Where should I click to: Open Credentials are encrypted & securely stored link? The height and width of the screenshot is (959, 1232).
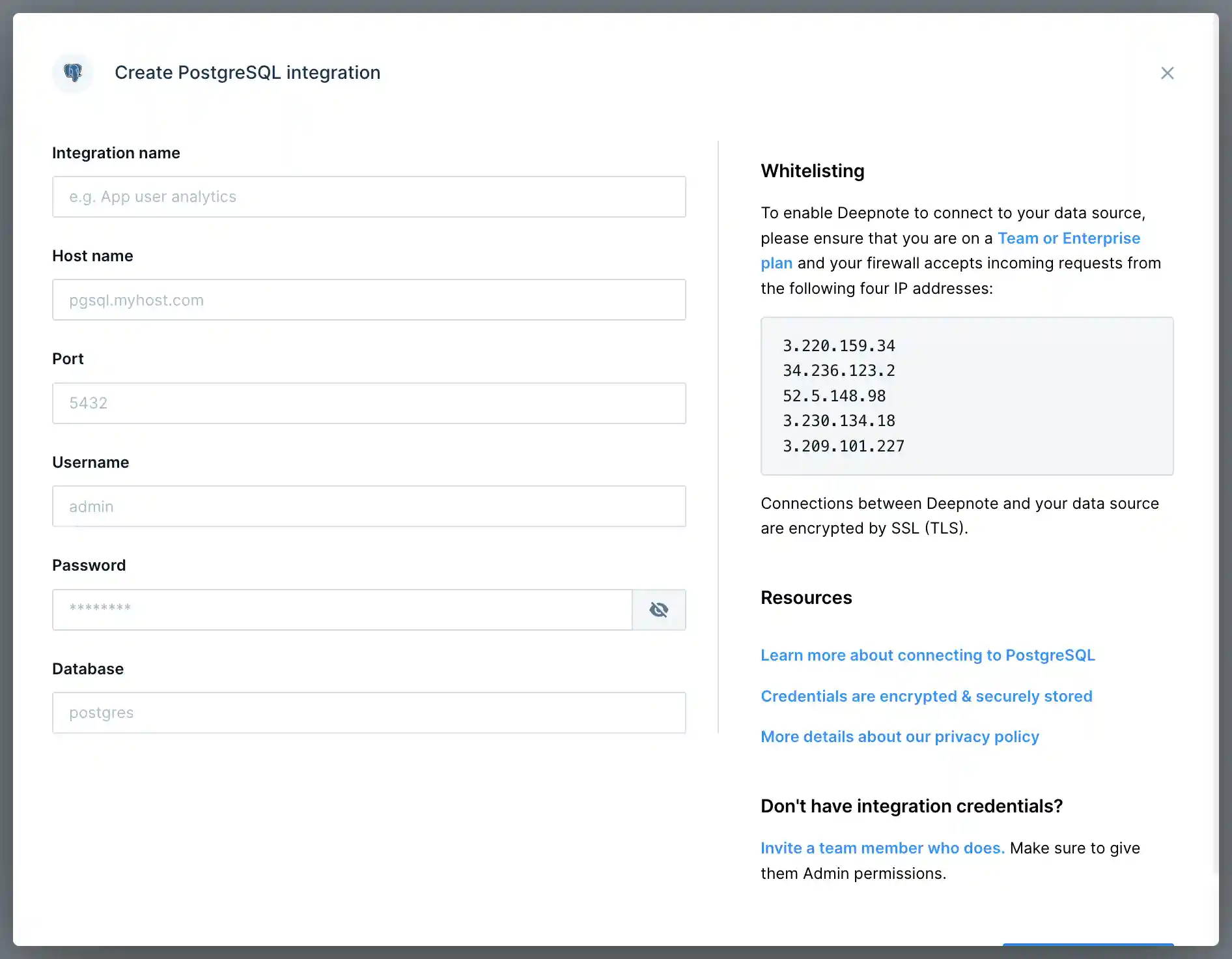[x=927, y=696]
